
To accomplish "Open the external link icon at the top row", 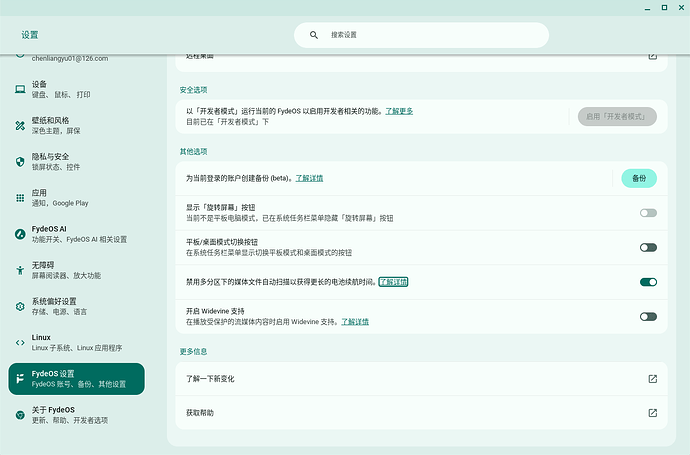I will [x=653, y=56].
